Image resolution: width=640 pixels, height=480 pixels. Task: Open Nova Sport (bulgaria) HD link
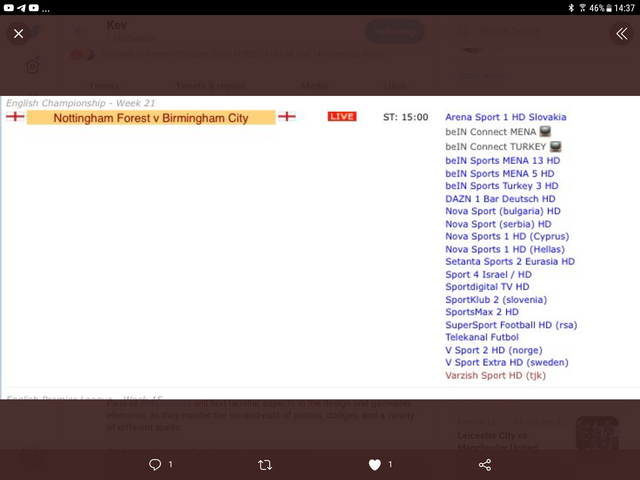pyautogui.click(x=503, y=211)
